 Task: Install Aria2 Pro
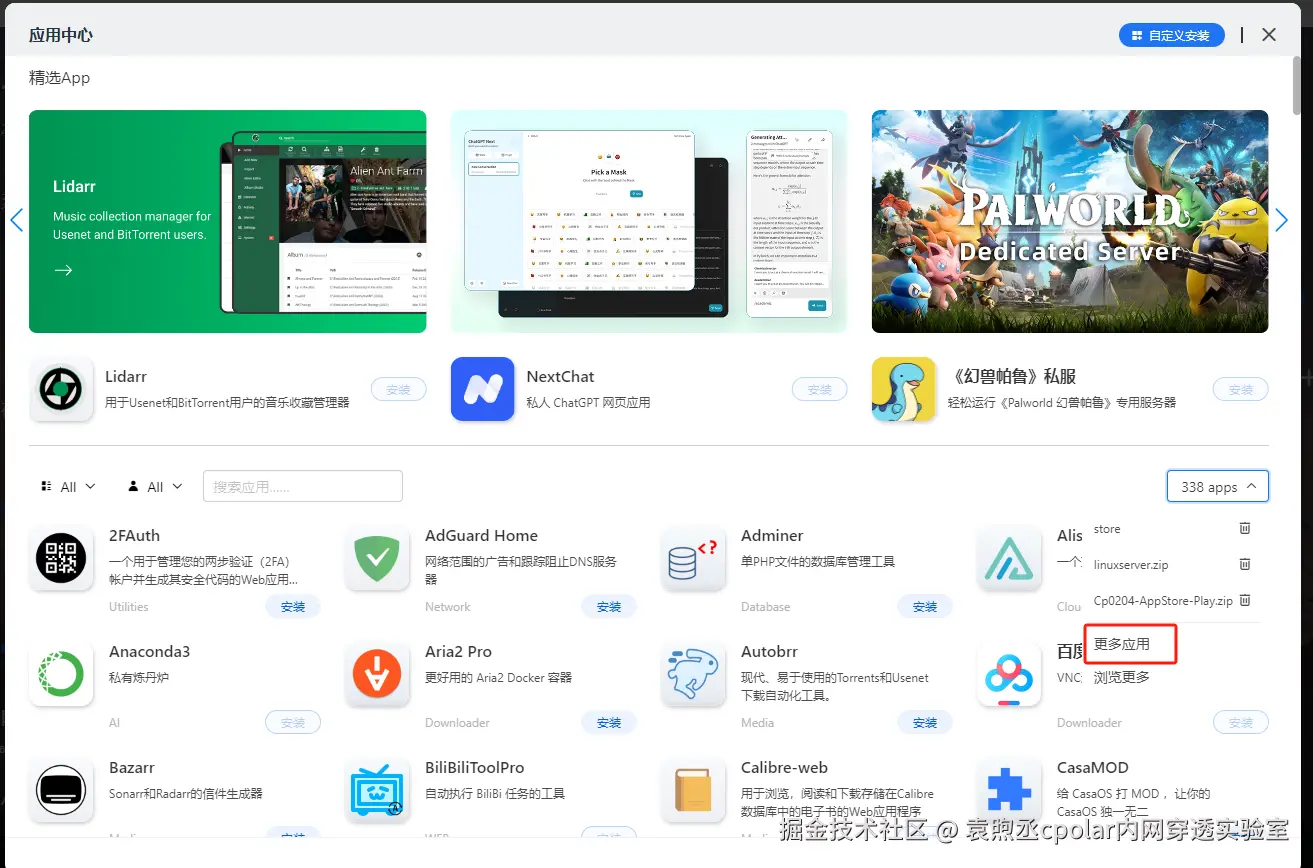[609, 722]
